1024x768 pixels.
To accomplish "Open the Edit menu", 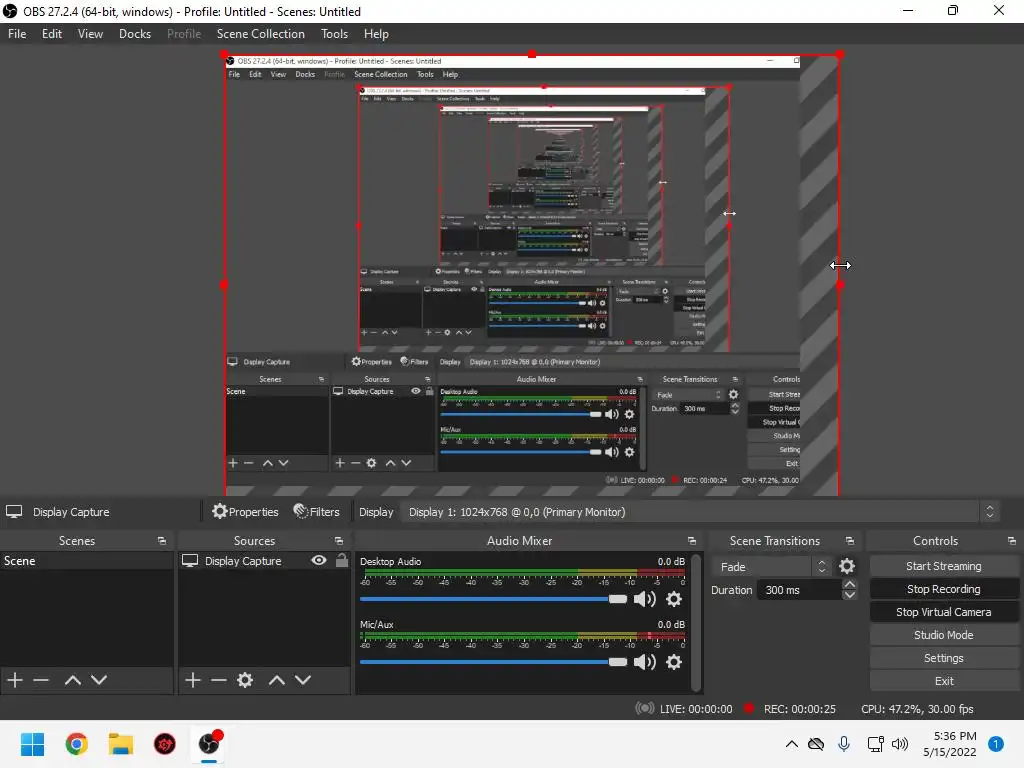I will 52,34.
